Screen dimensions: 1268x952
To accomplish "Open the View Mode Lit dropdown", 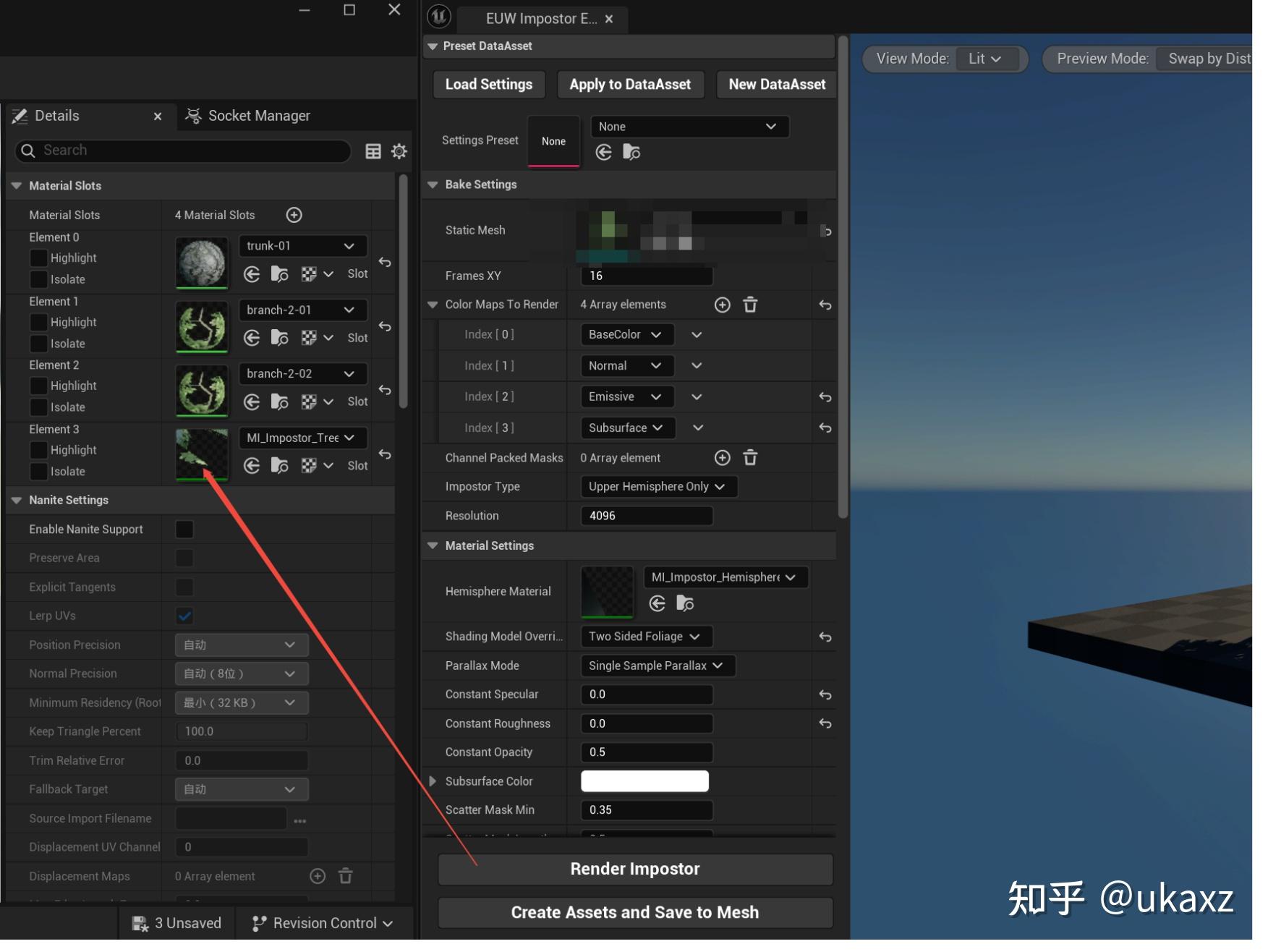I will click(985, 59).
